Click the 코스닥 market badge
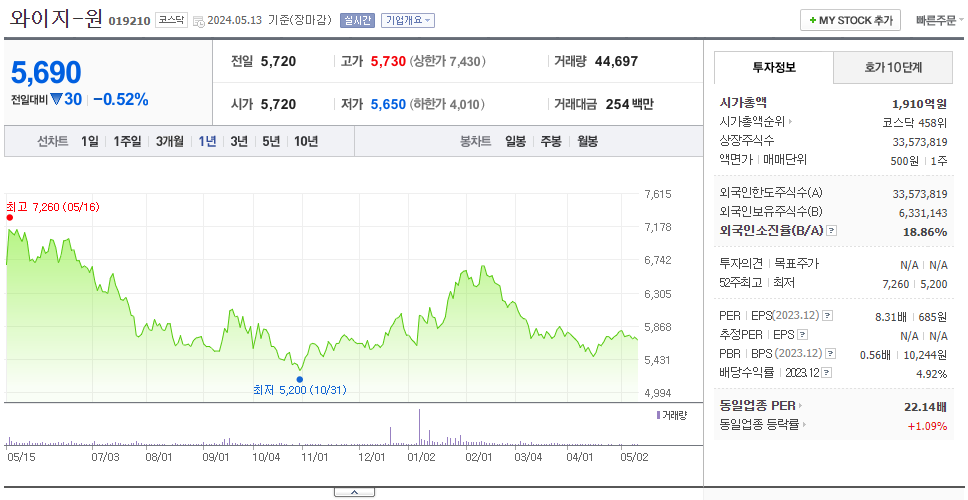Screen dimensions: 968x500 (x=171, y=20)
